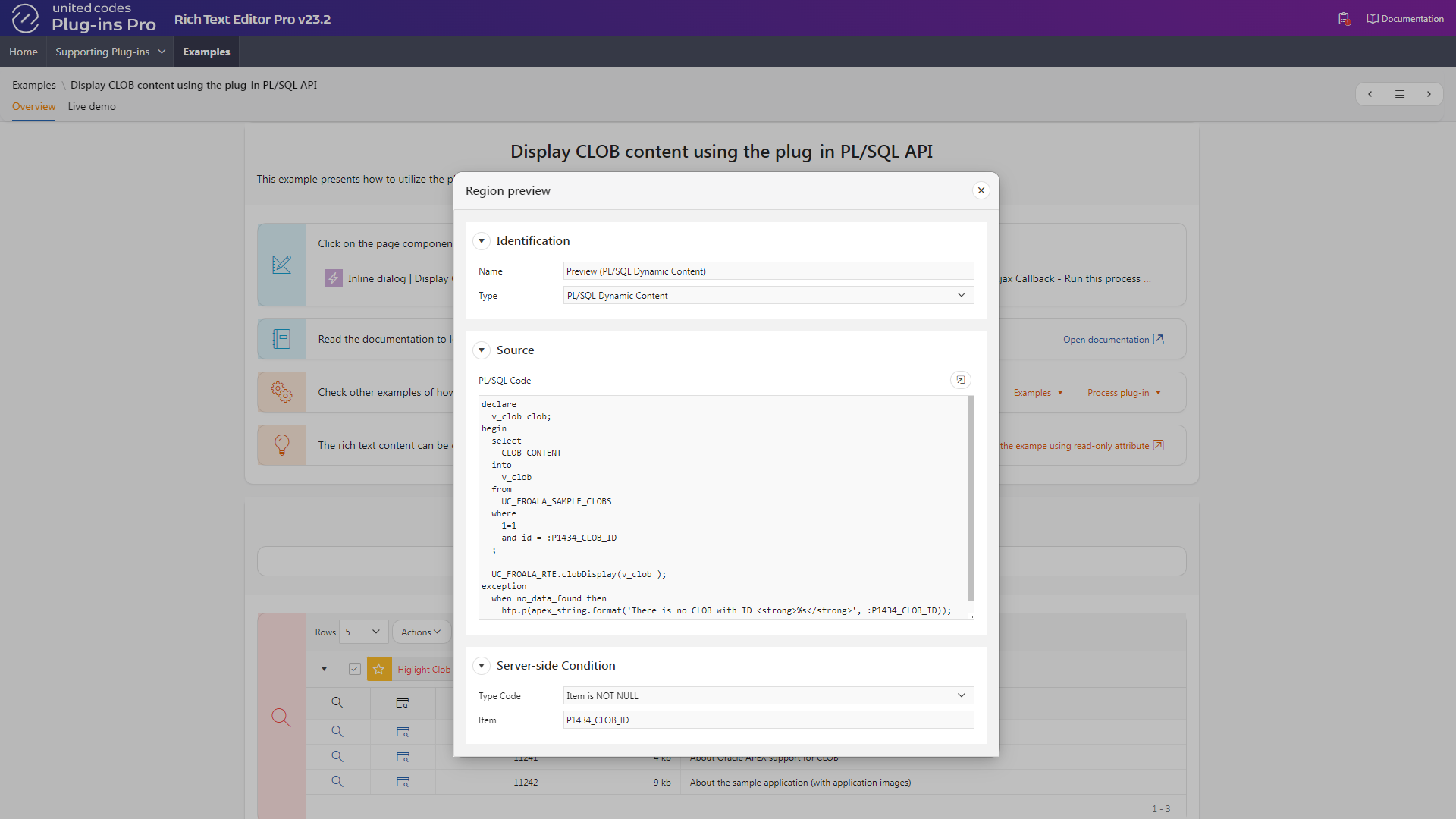Click the Examples breadcrumb link
The height and width of the screenshot is (819, 1456).
click(x=34, y=85)
